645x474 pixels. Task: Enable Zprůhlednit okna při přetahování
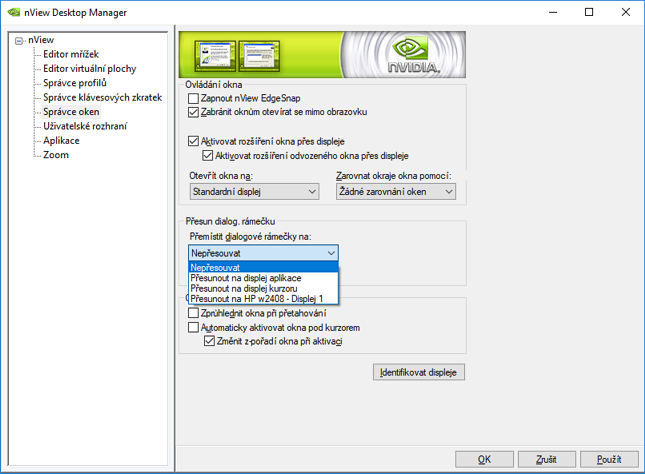pyautogui.click(x=193, y=313)
